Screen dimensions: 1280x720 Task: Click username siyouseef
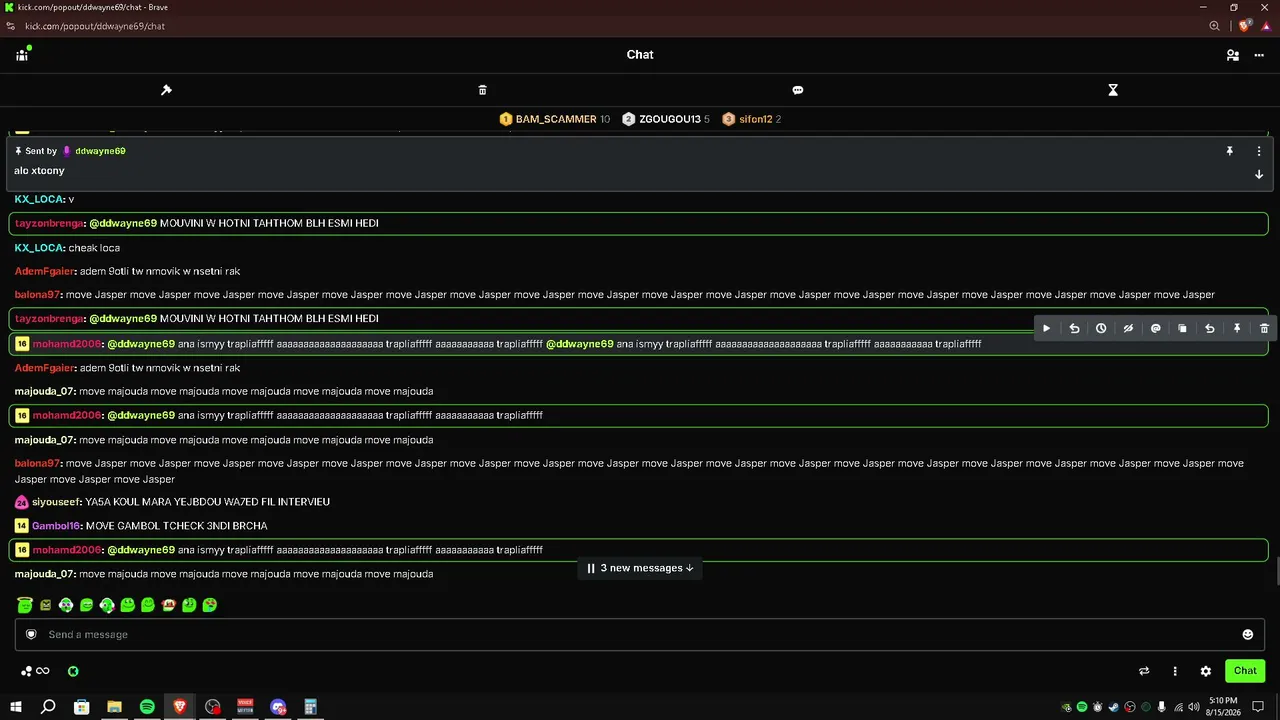point(56,502)
